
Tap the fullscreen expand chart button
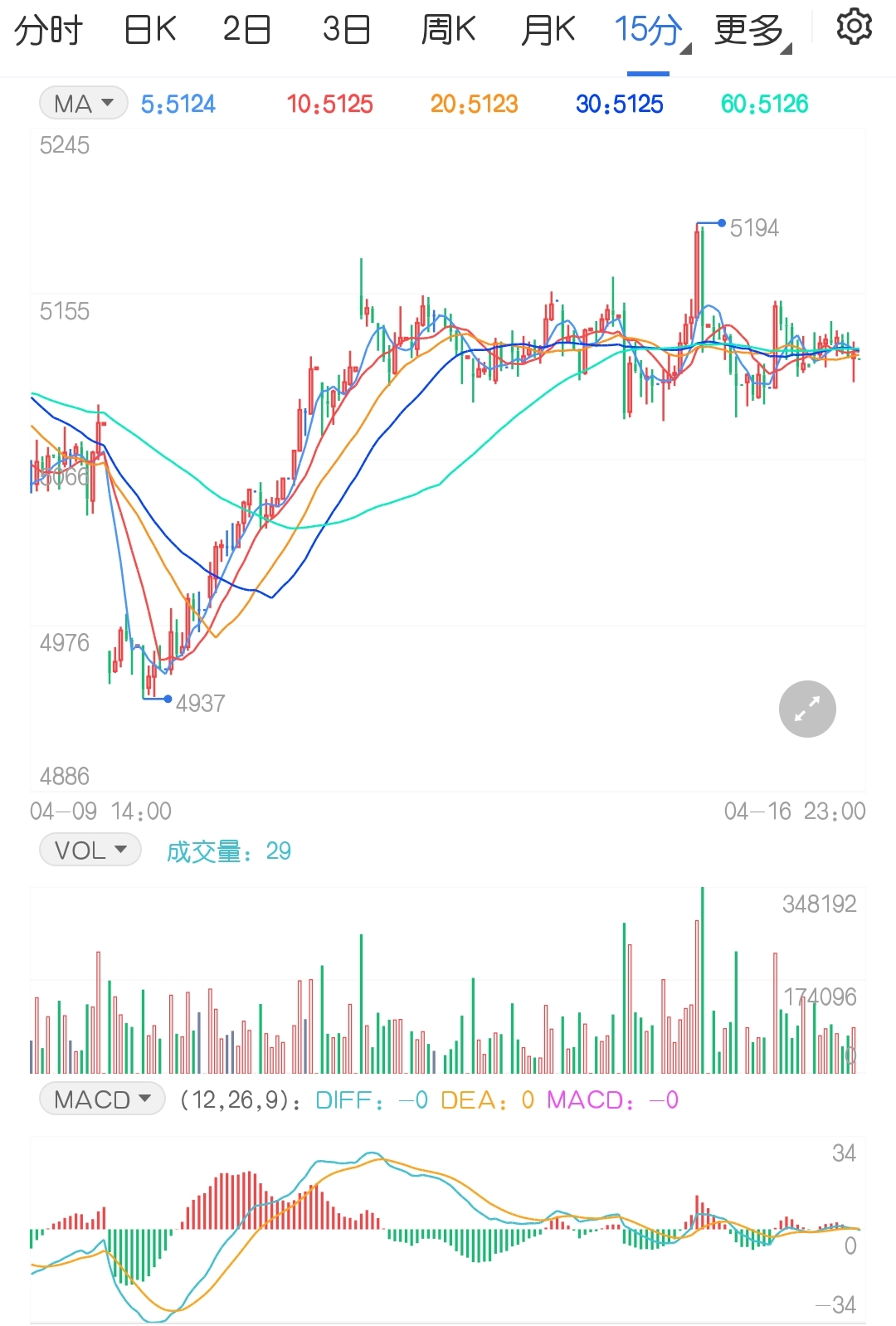point(807,709)
